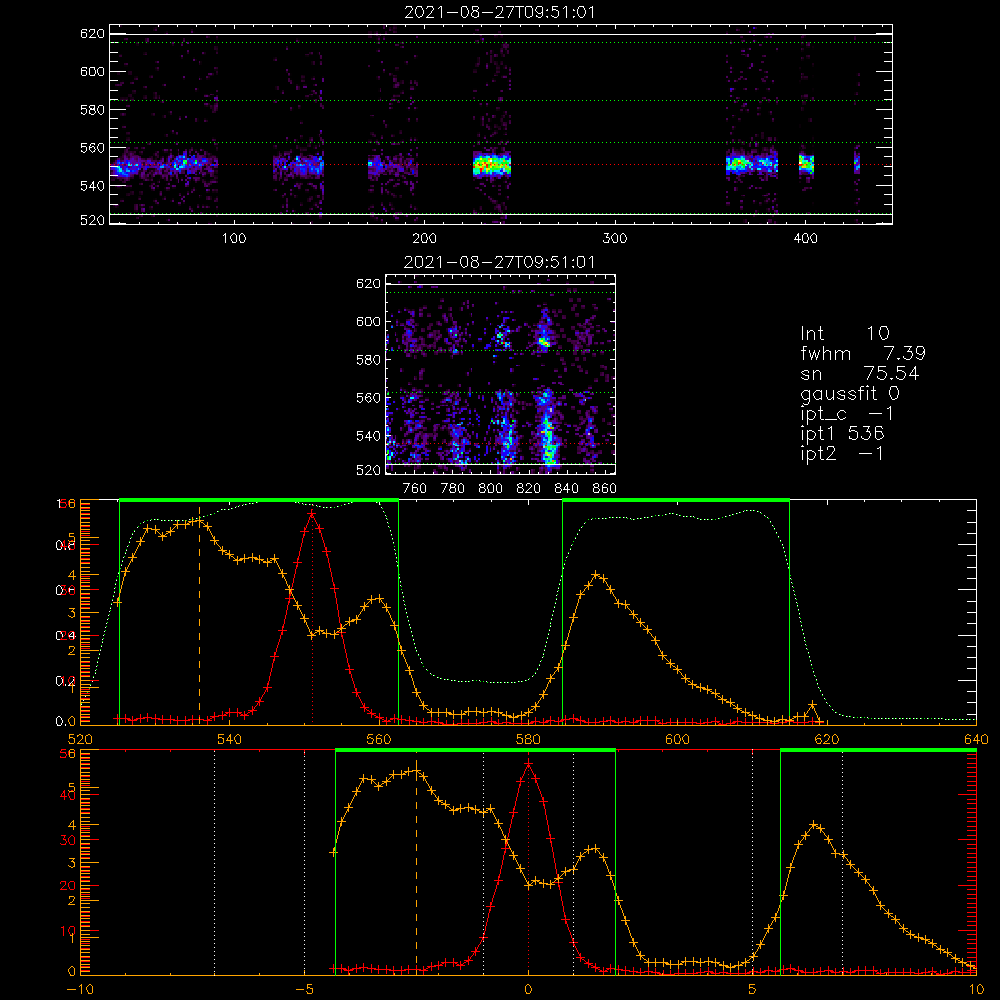This screenshot has height=1000, width=1000.
Task: Click y-axis label 540 of top spectrogram
Action: point(92,186)
